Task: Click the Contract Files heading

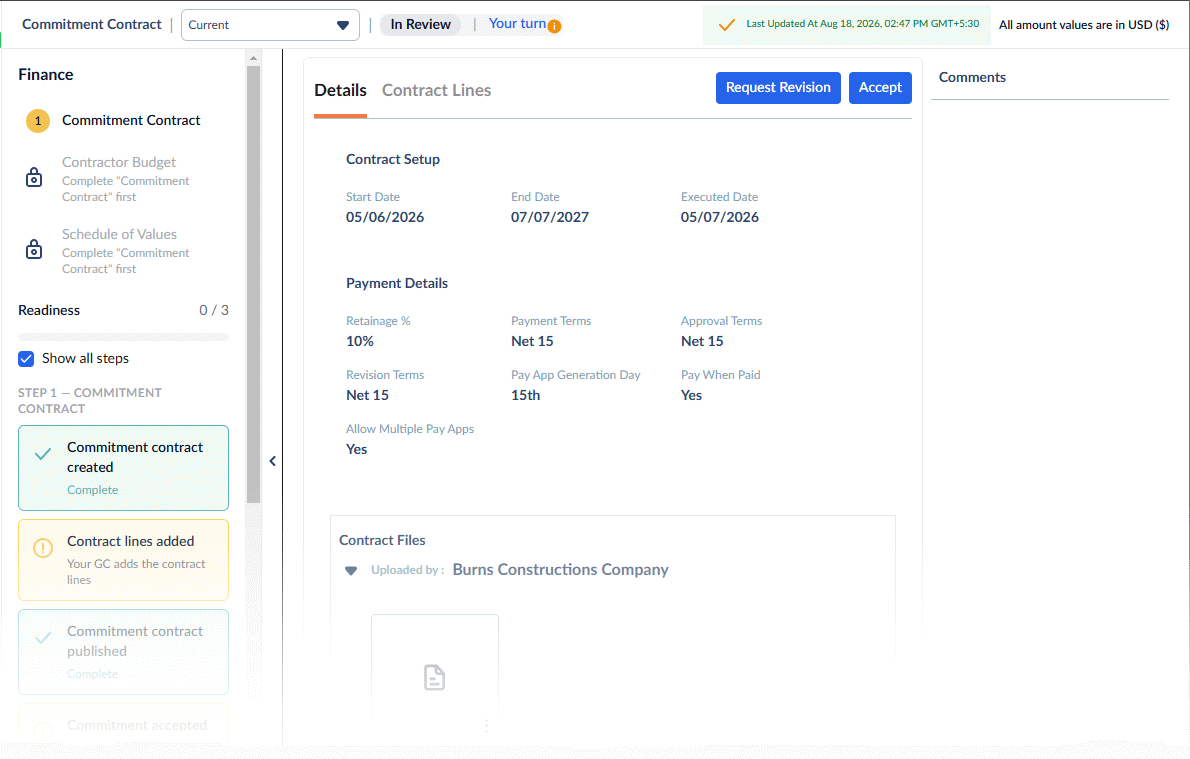Action: coord(382,540)
